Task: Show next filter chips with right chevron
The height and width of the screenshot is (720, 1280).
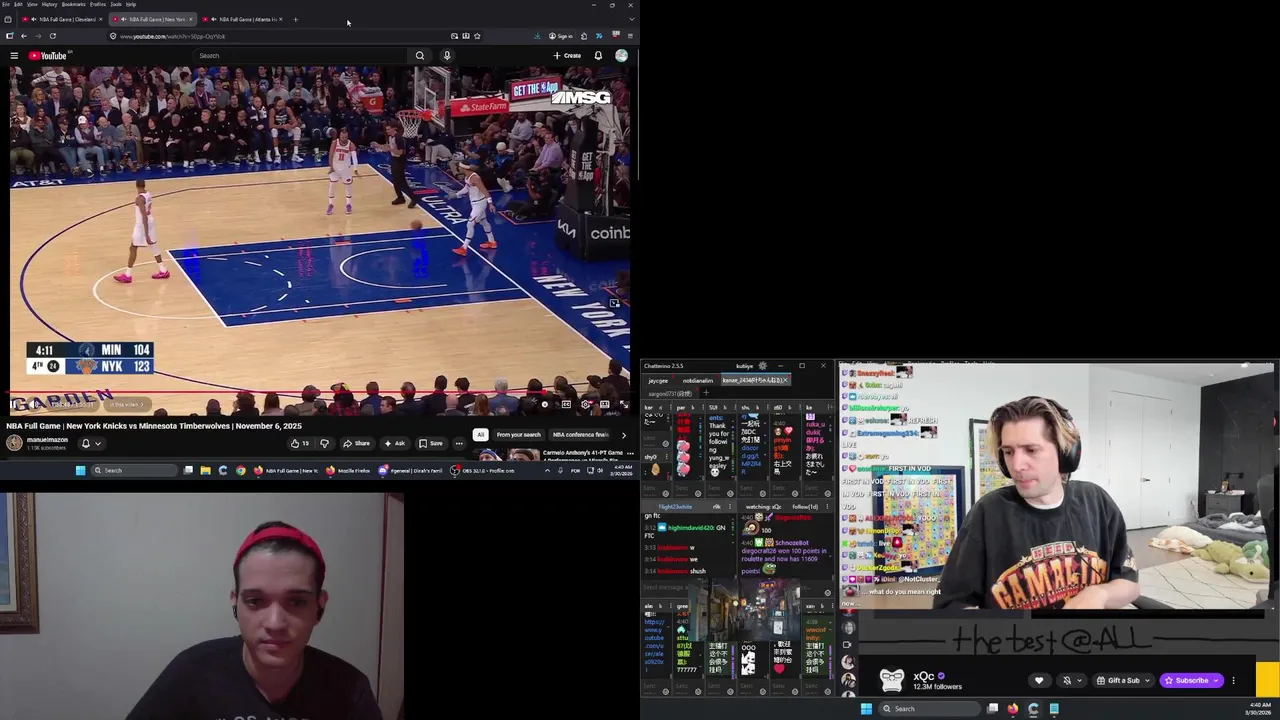Action: pyautogui.click(x=623, y=435)
